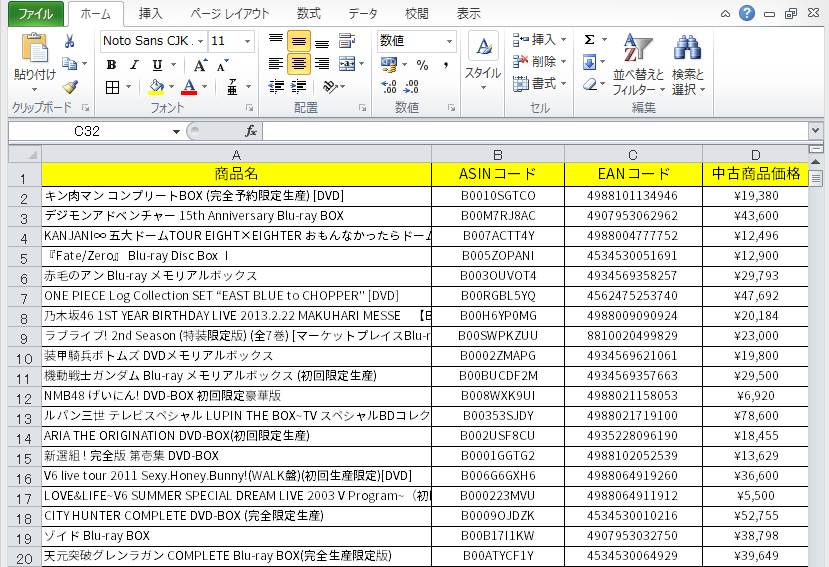This screenshot has width=829, height=567.
Task: Apply comma style format
Action: (x=446, y=65)
